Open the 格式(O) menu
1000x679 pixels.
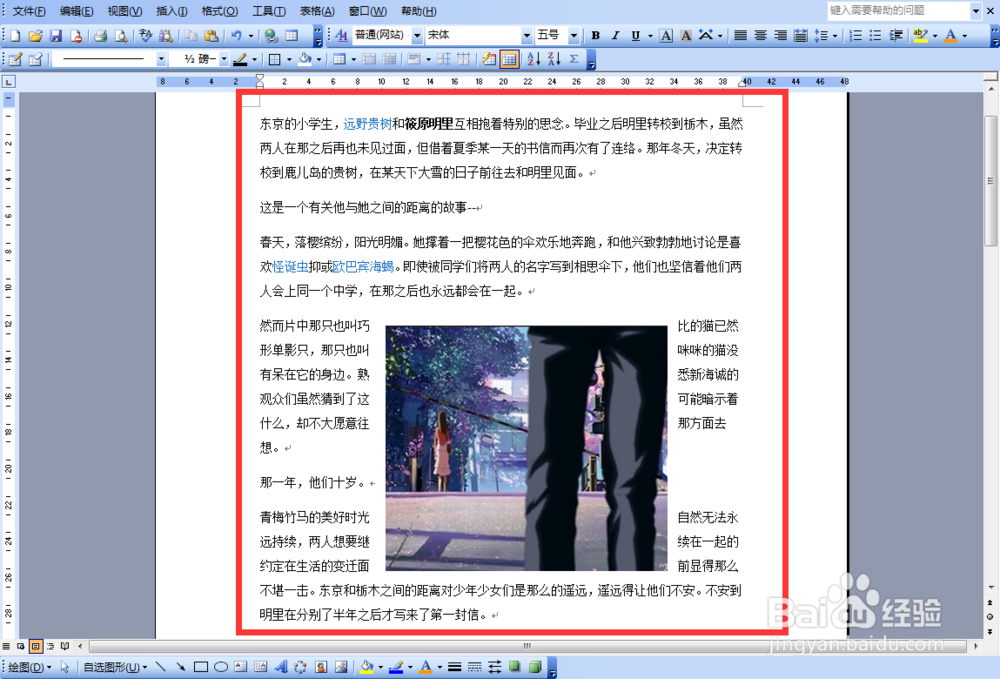219,11
